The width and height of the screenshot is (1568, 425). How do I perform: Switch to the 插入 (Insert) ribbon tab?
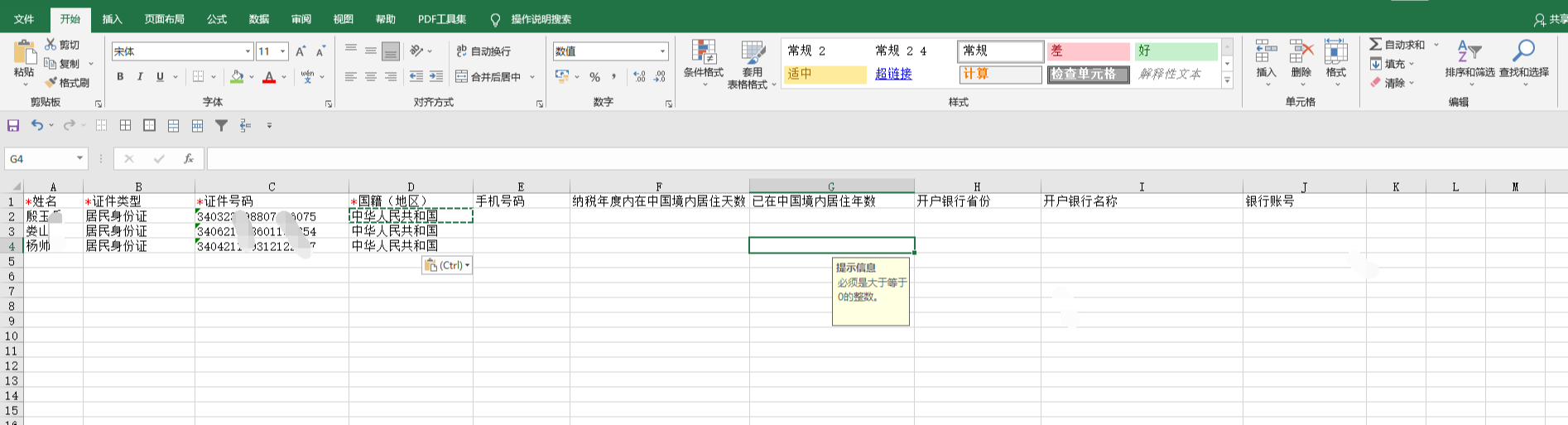(112, 19)
